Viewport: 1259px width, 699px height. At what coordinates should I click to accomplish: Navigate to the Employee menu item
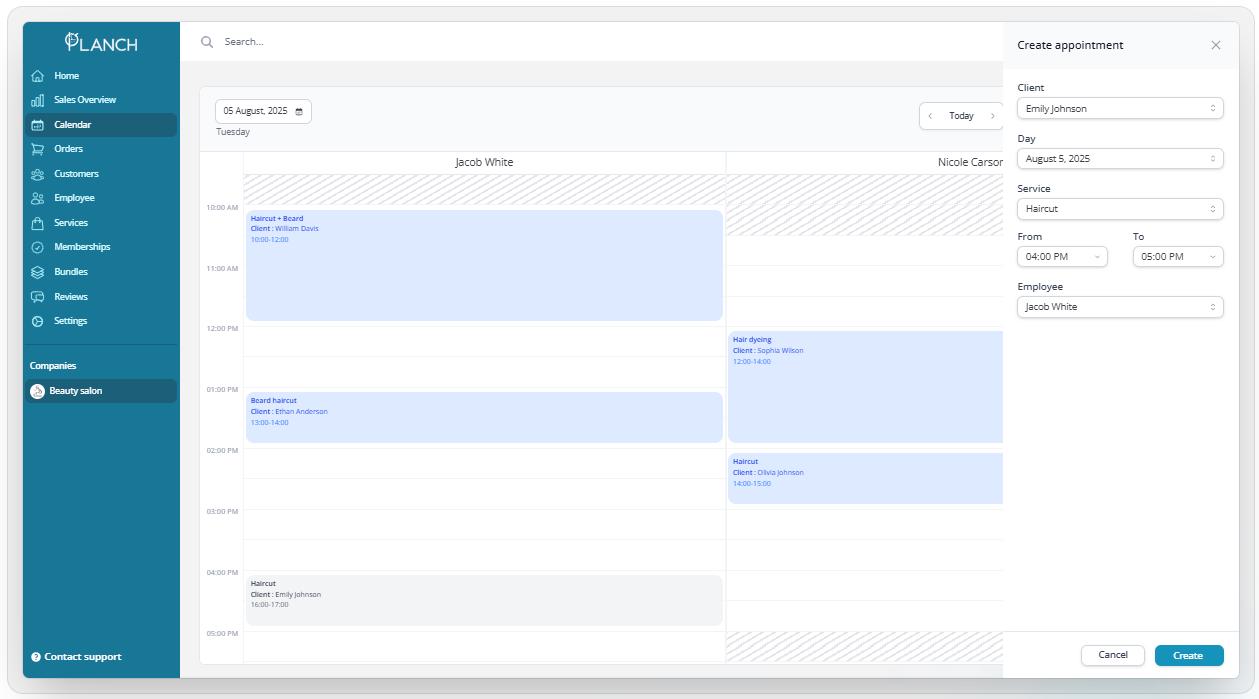(74, 198)
